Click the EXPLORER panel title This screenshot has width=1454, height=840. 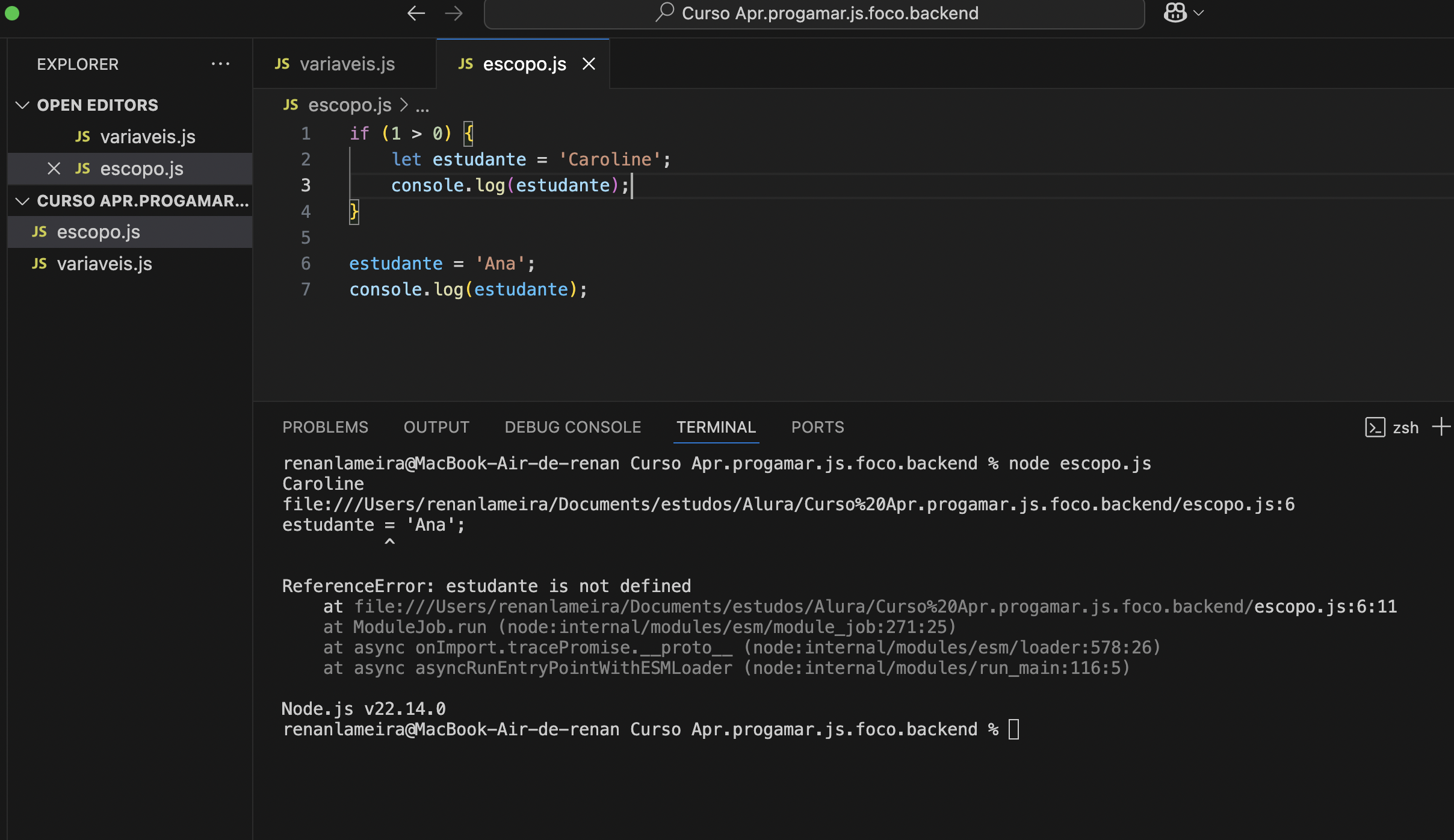pyautogui.click(x=78, y=64)
